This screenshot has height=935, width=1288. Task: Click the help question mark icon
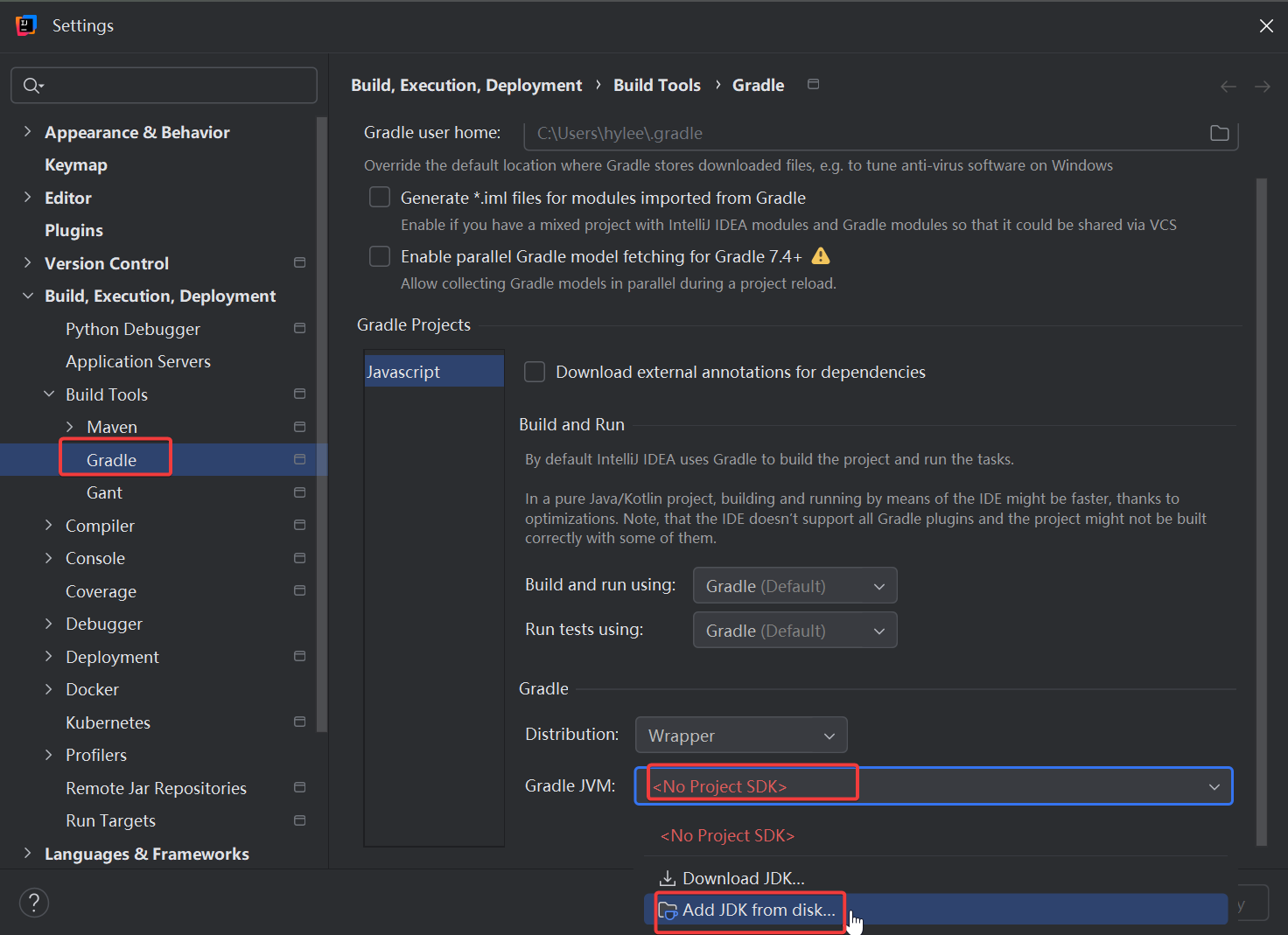34,903
